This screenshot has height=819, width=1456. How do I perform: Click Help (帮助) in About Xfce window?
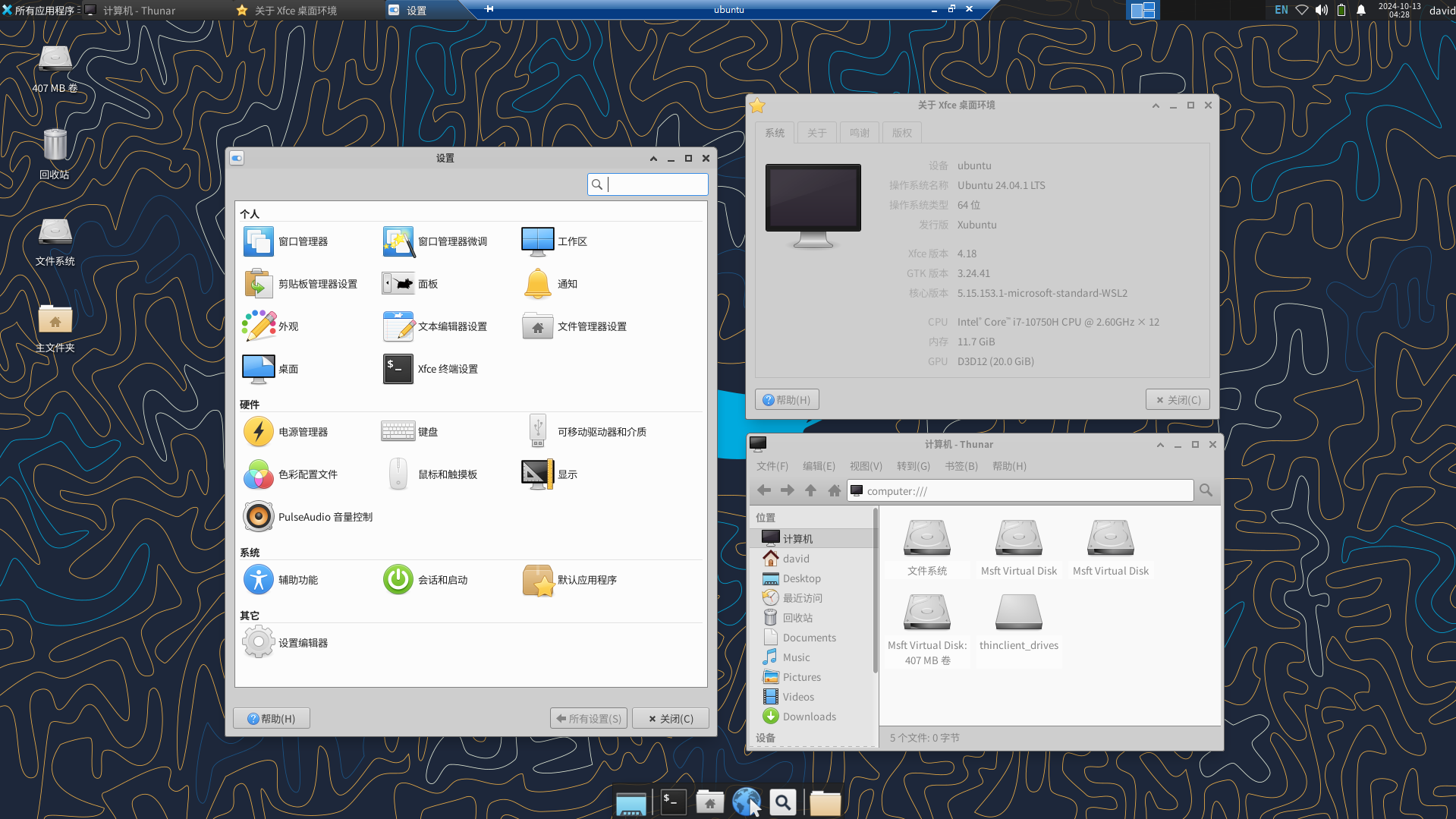click(787, 400)
